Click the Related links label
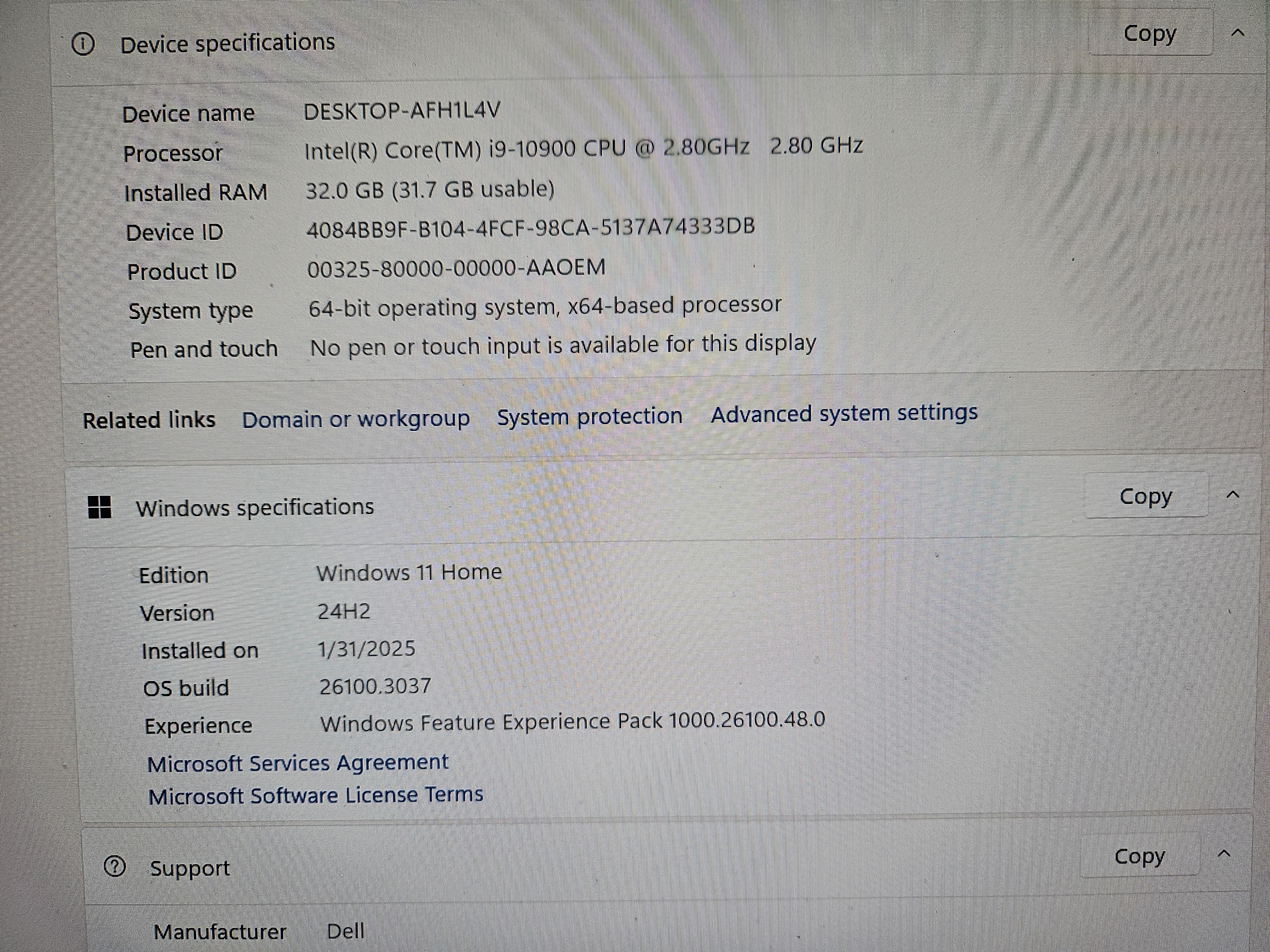 (x=149, y=420)
